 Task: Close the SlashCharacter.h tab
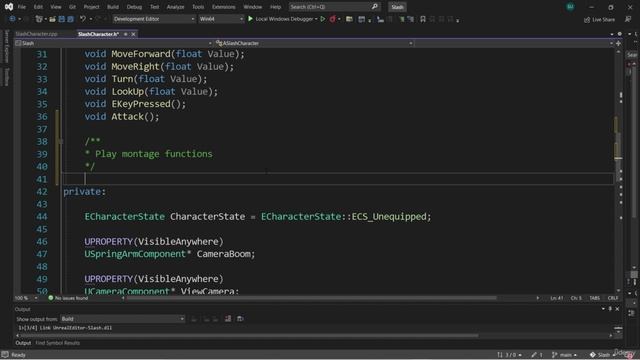(x=133, y=34)
